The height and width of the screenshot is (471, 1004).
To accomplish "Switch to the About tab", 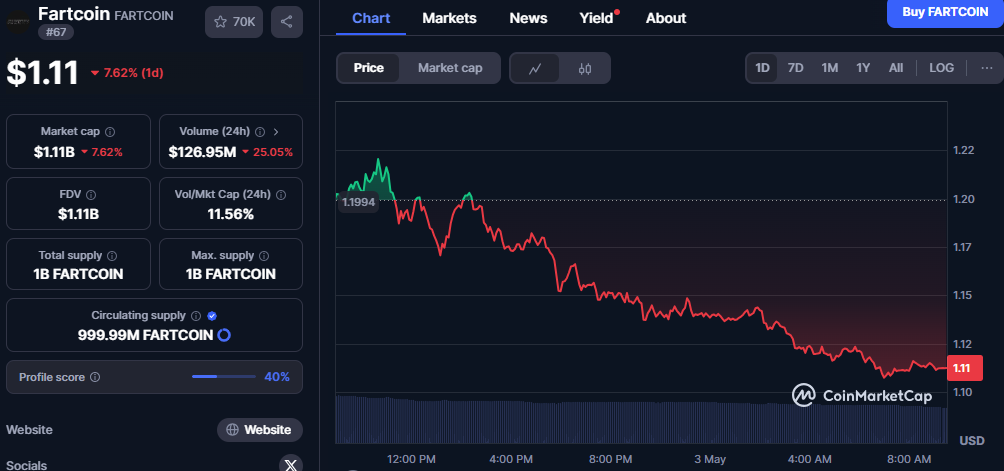I will coord(666,19).
